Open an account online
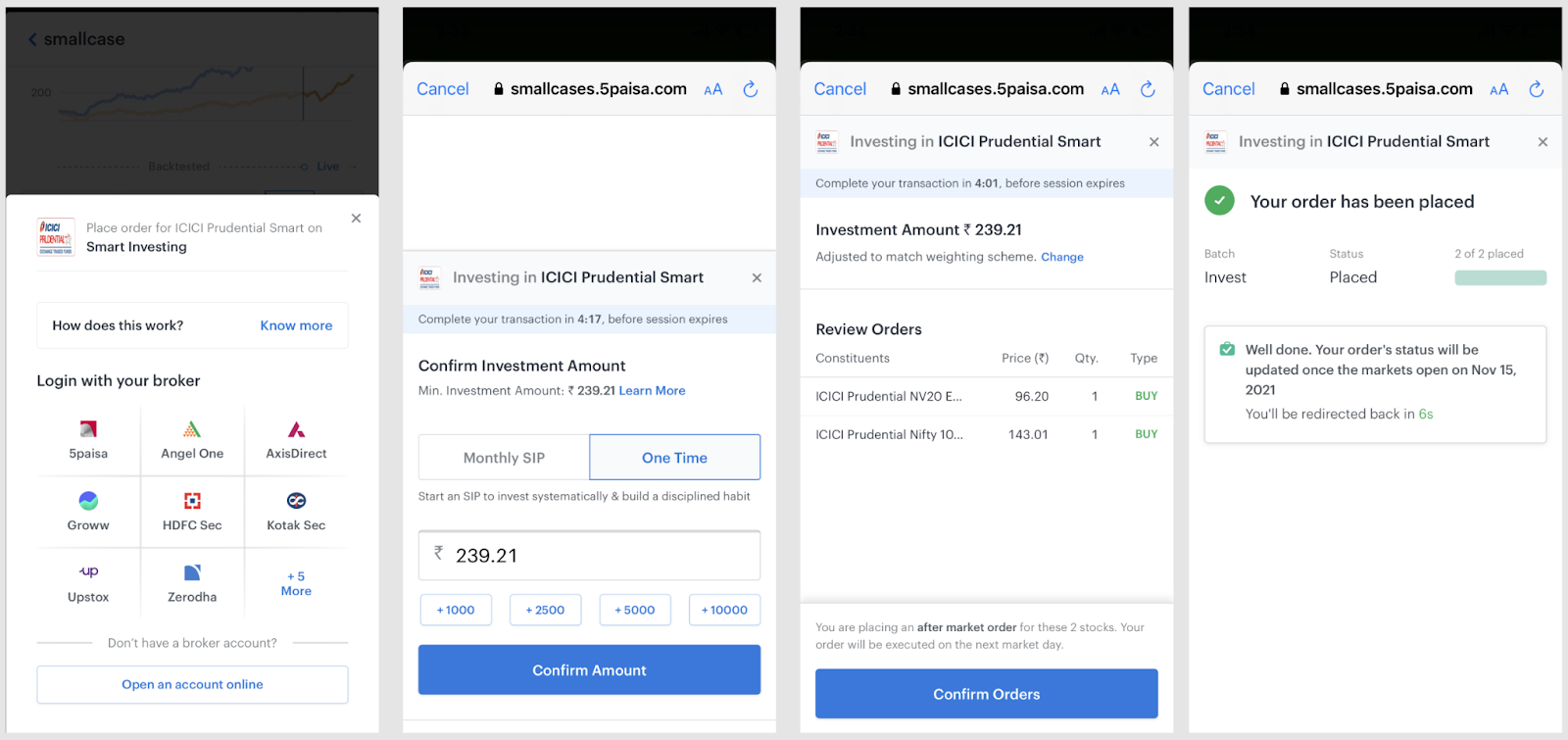The width and height of the screenshot is (1568, 740). pos(192,684)
